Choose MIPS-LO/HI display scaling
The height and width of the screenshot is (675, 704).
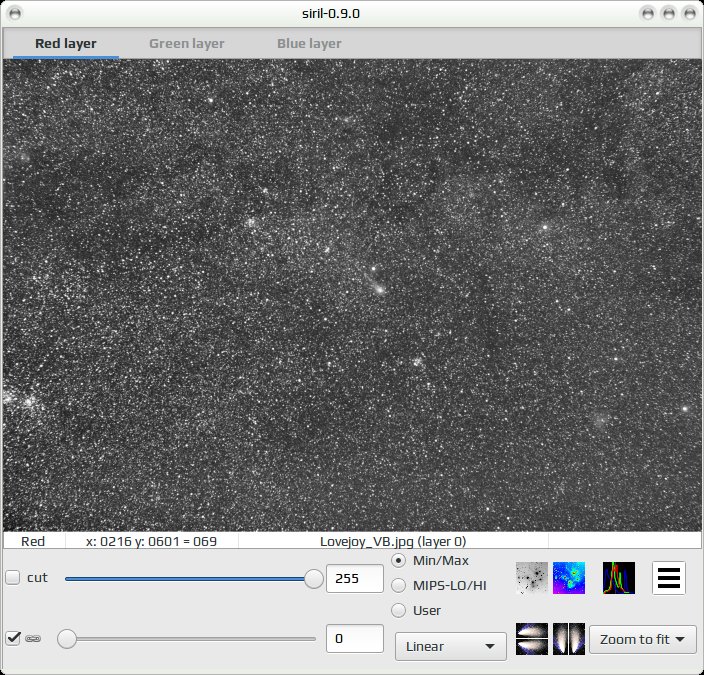pos(398,585)
